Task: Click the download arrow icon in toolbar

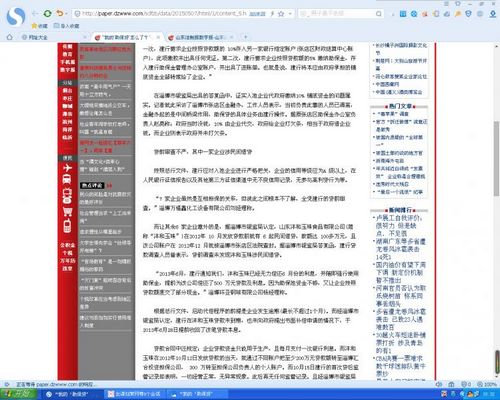Action: pyautogui.click(x=493, y=14)
